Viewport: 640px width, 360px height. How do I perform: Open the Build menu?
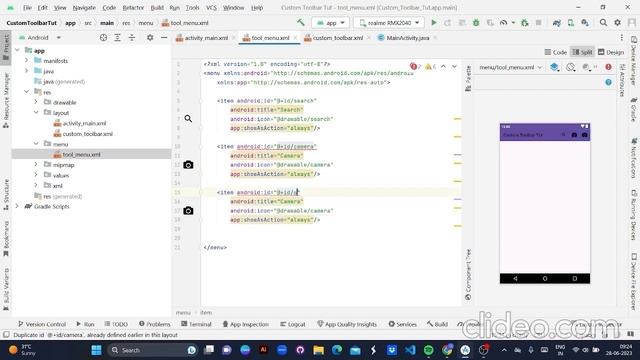point(157,7)
